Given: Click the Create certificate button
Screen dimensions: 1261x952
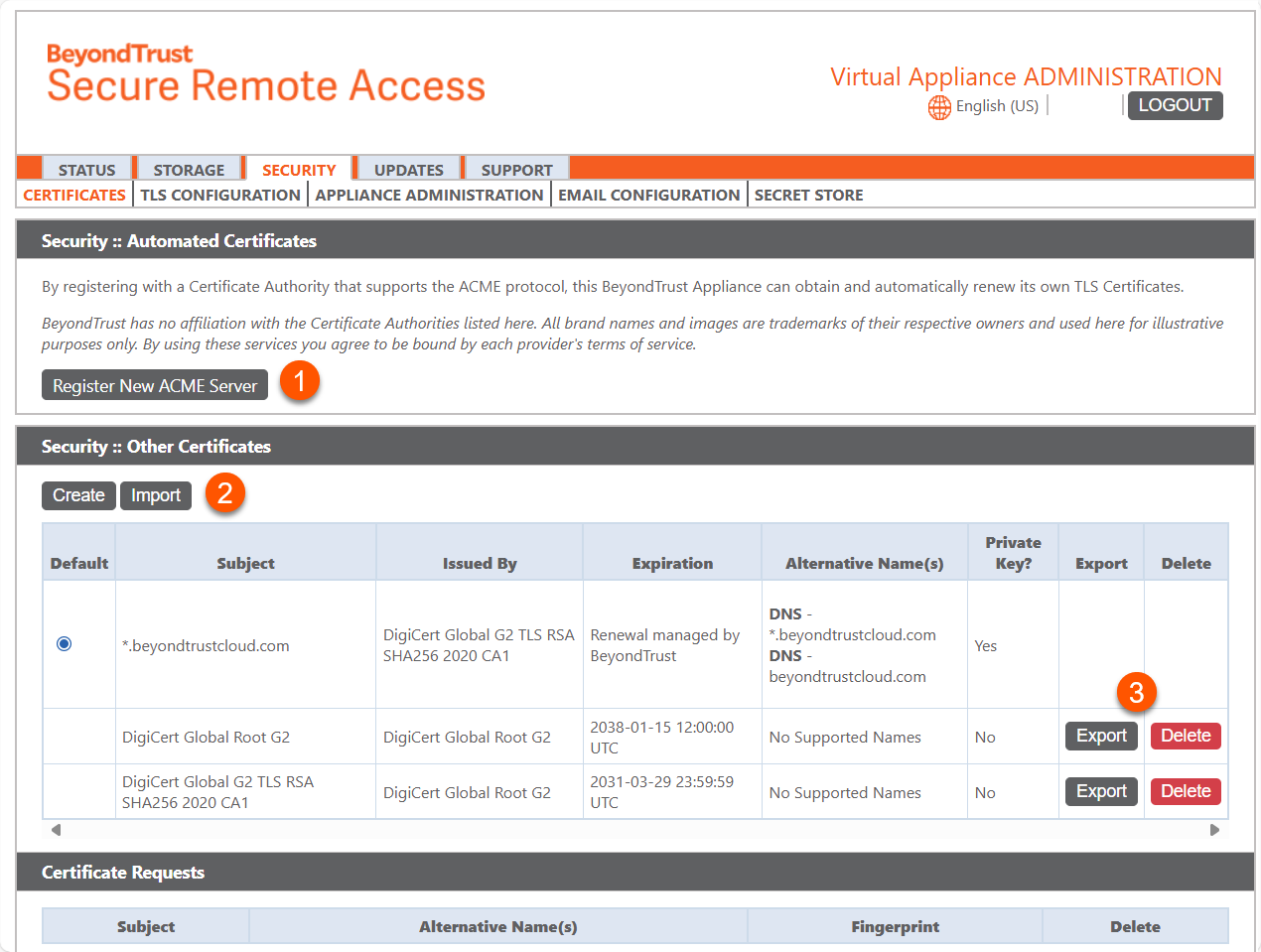Looking at the screenshot, I should [x=78, y=495].
